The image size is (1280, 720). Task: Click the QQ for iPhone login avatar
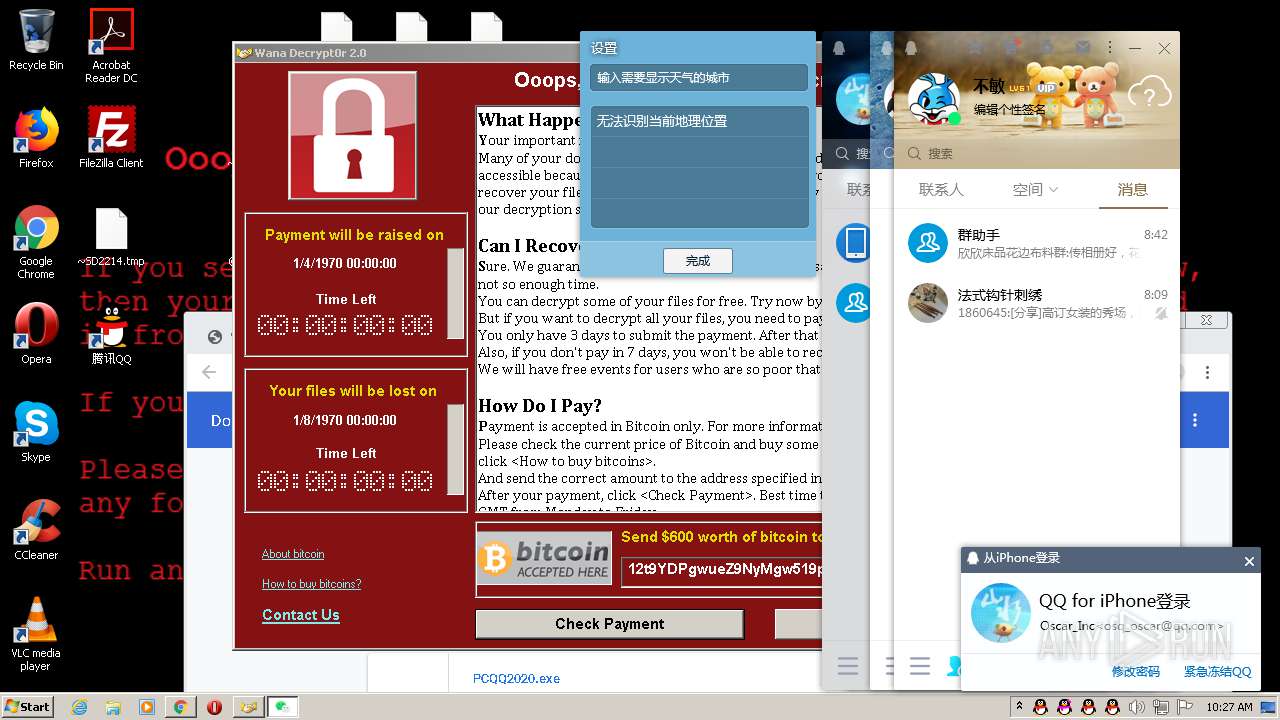point(1000,612)
